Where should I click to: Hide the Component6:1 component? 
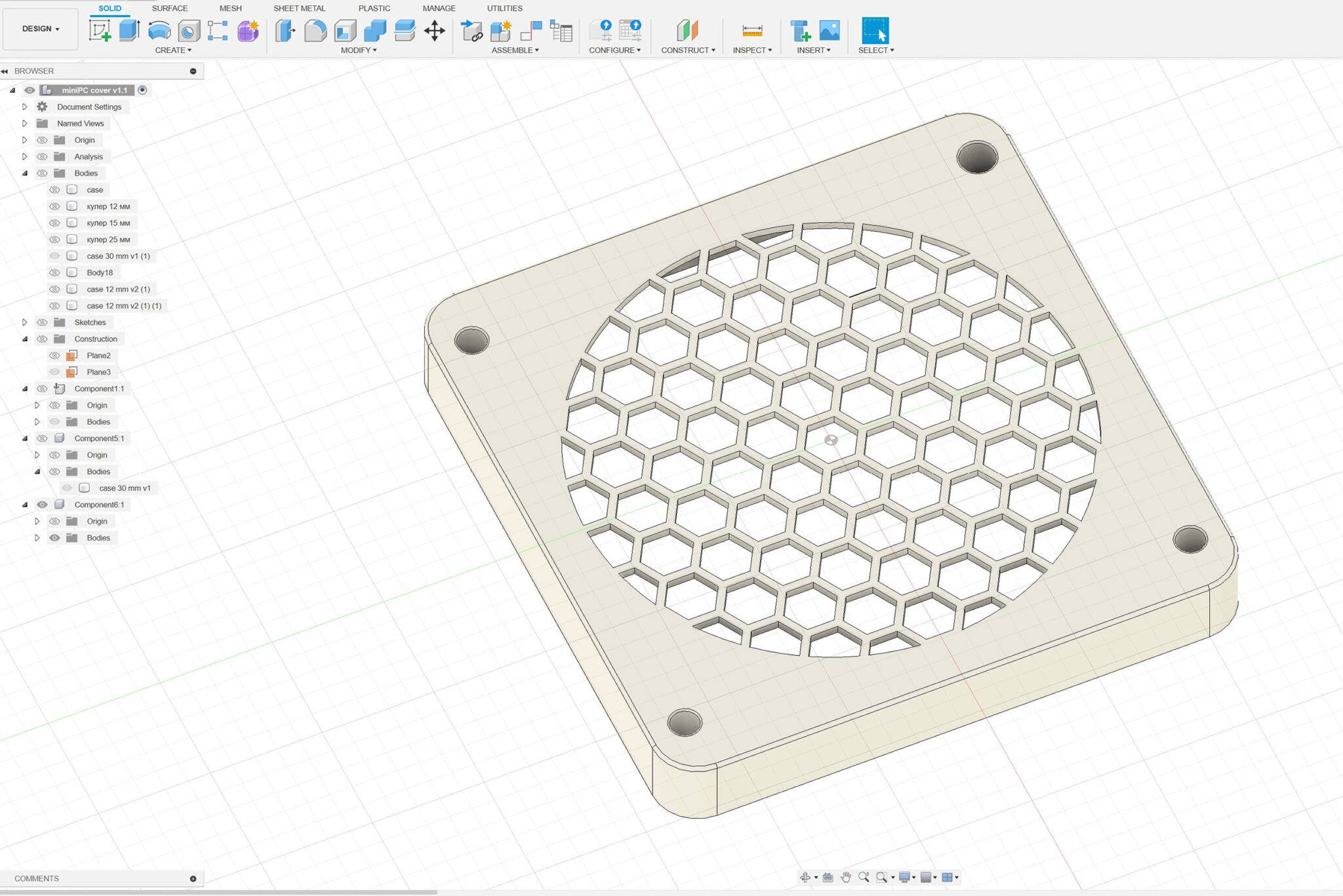coord(42,505)
